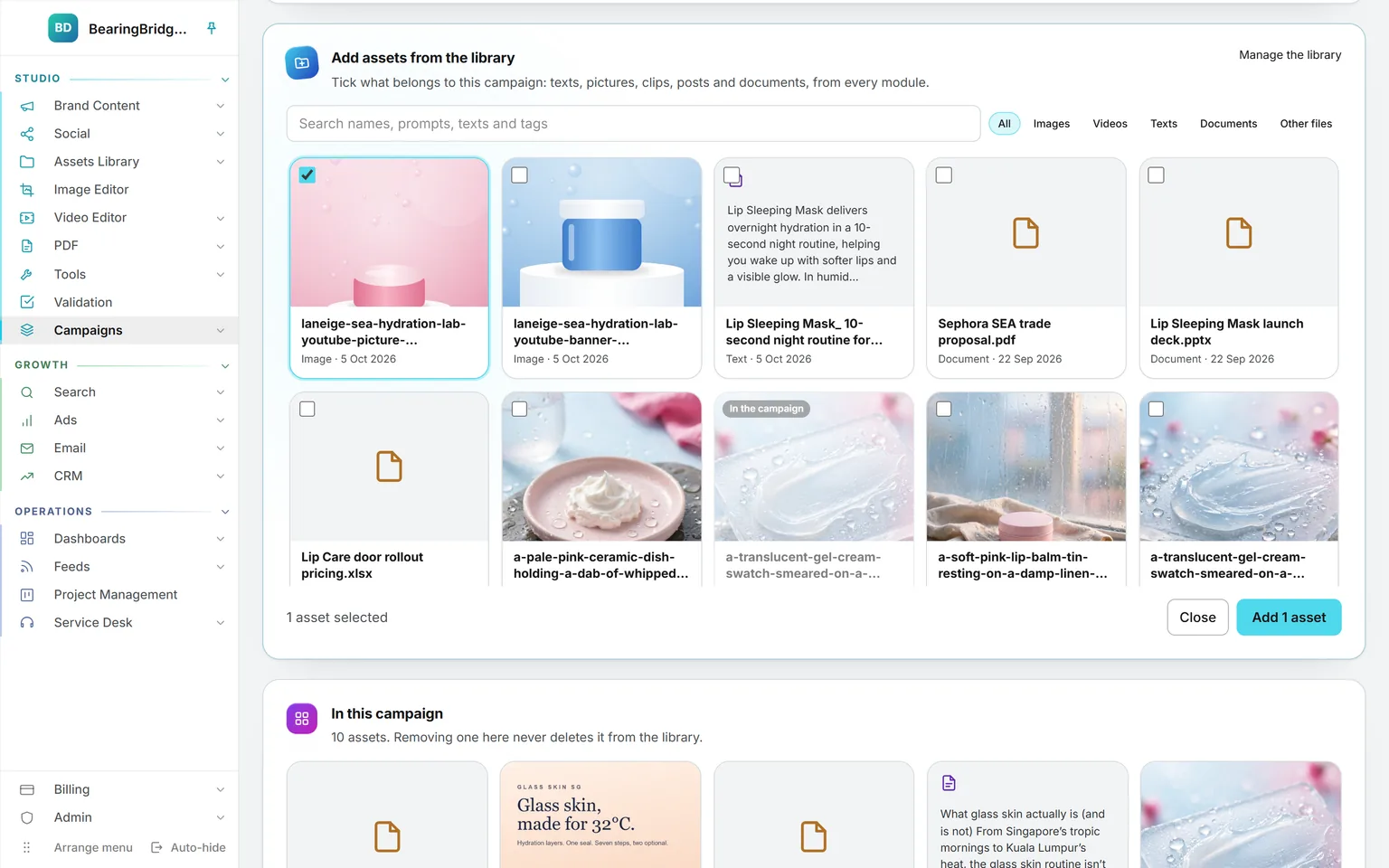Click the Dashboards grid icon
The image size is (1389, 868).
pyautogui.click(x=27, y=539)
